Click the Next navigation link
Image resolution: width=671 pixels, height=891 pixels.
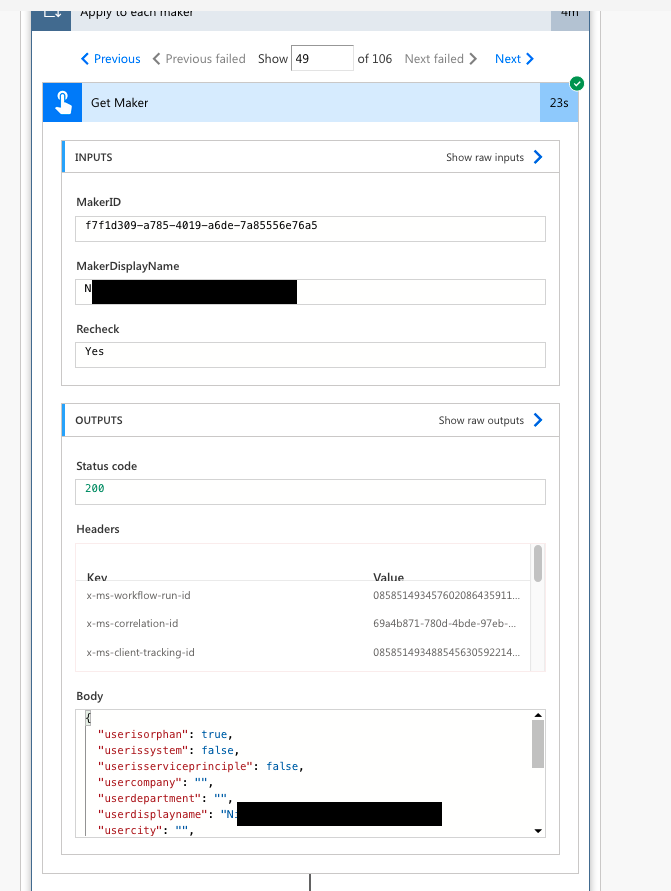509,58
